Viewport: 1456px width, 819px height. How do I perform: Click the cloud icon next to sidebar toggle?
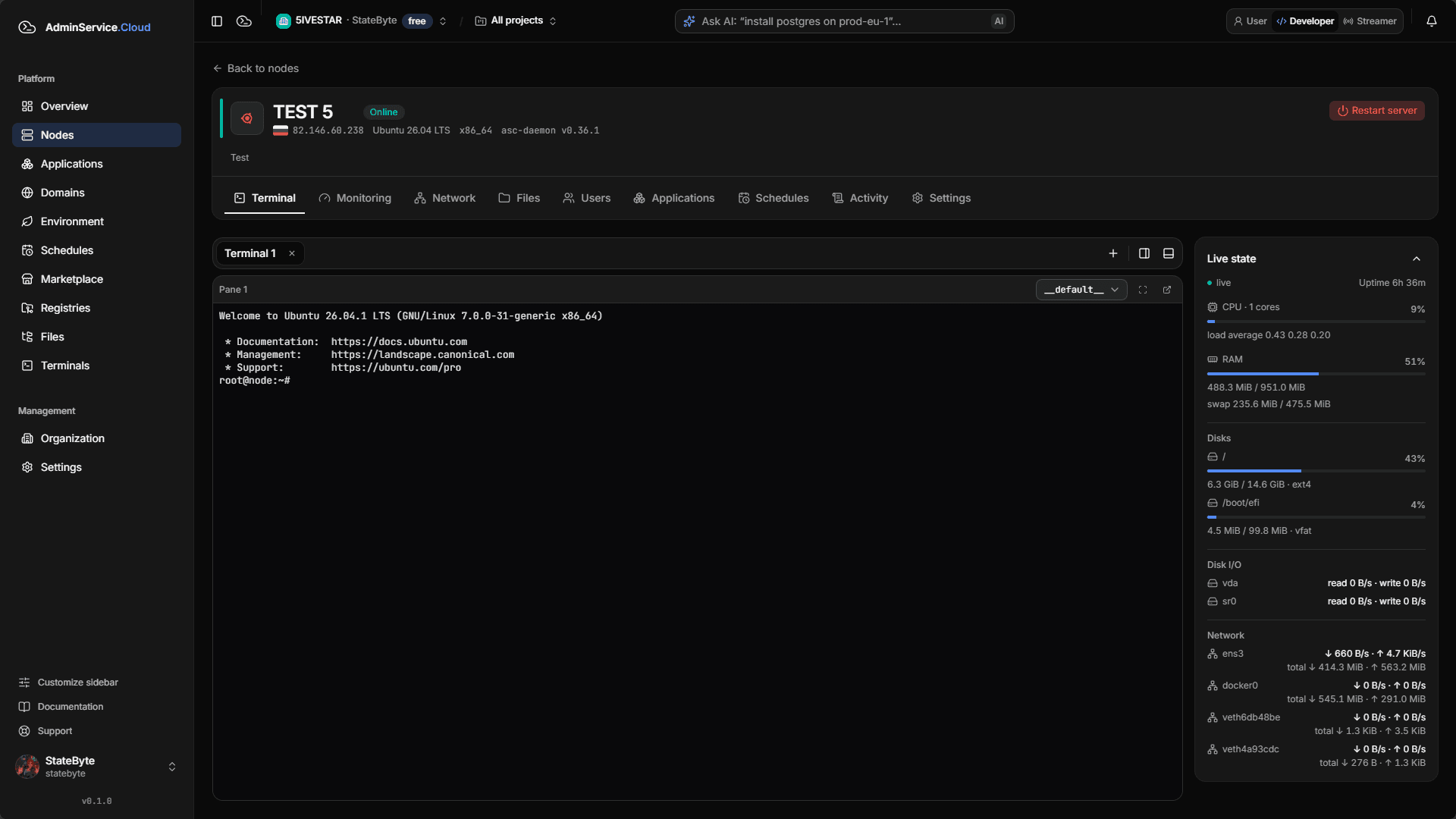[x=244, y=21]
